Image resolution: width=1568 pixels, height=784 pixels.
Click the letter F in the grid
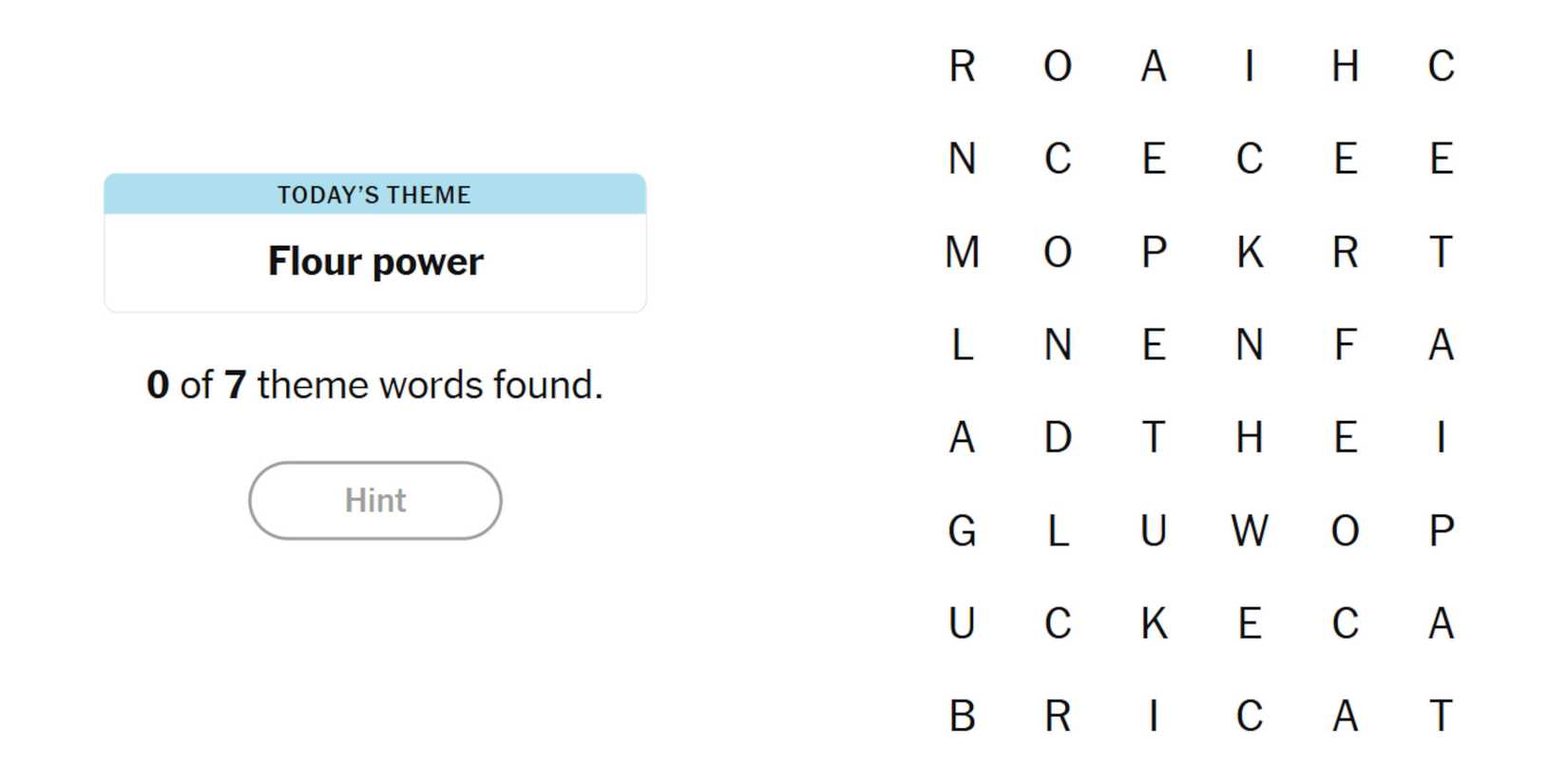click(x=1345, y=345)
